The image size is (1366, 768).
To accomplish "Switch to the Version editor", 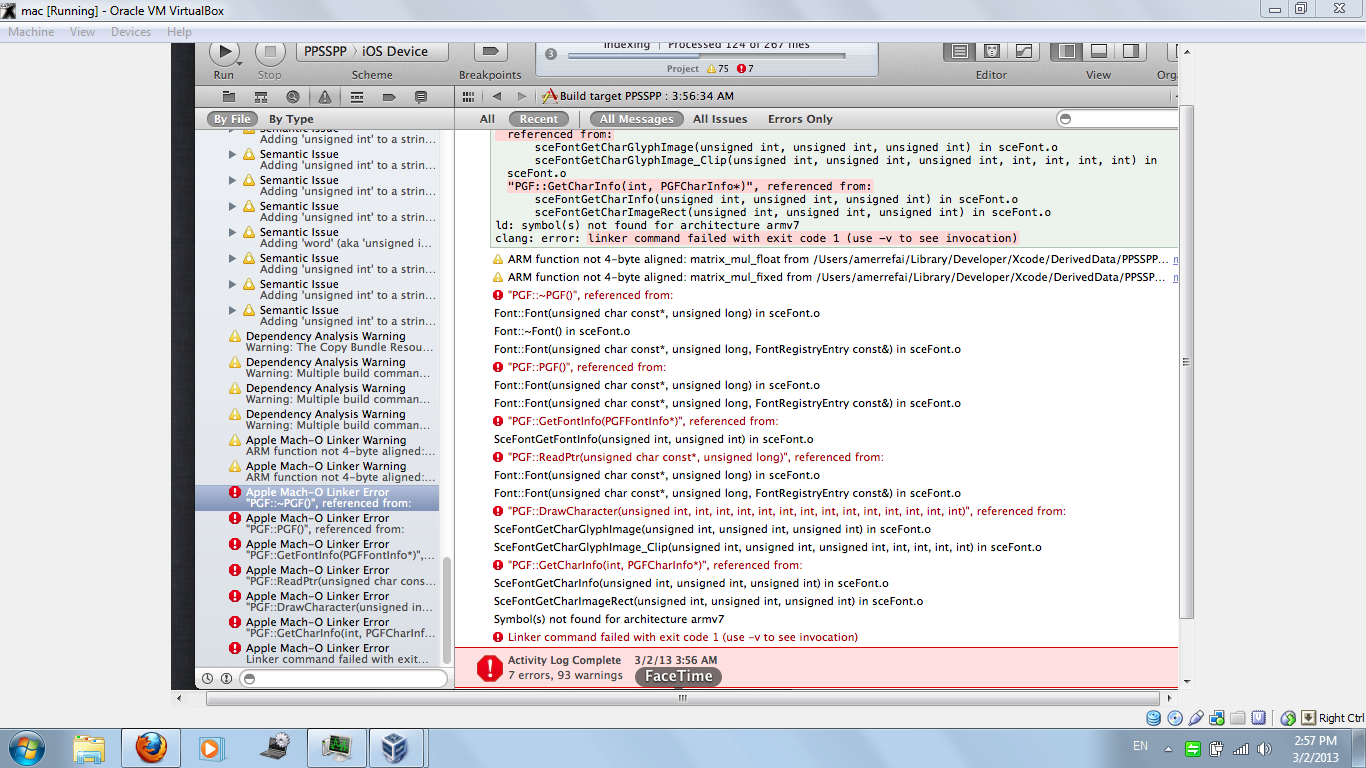I will [1024, 51].
